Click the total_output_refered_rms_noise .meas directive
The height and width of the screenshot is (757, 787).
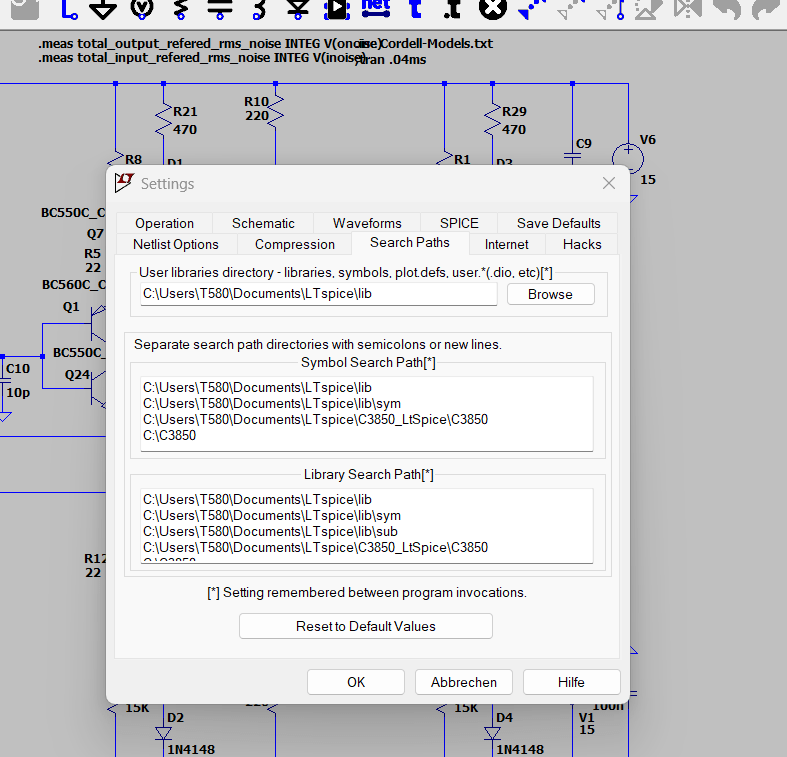pyautogui.click(x=210, y=44)
